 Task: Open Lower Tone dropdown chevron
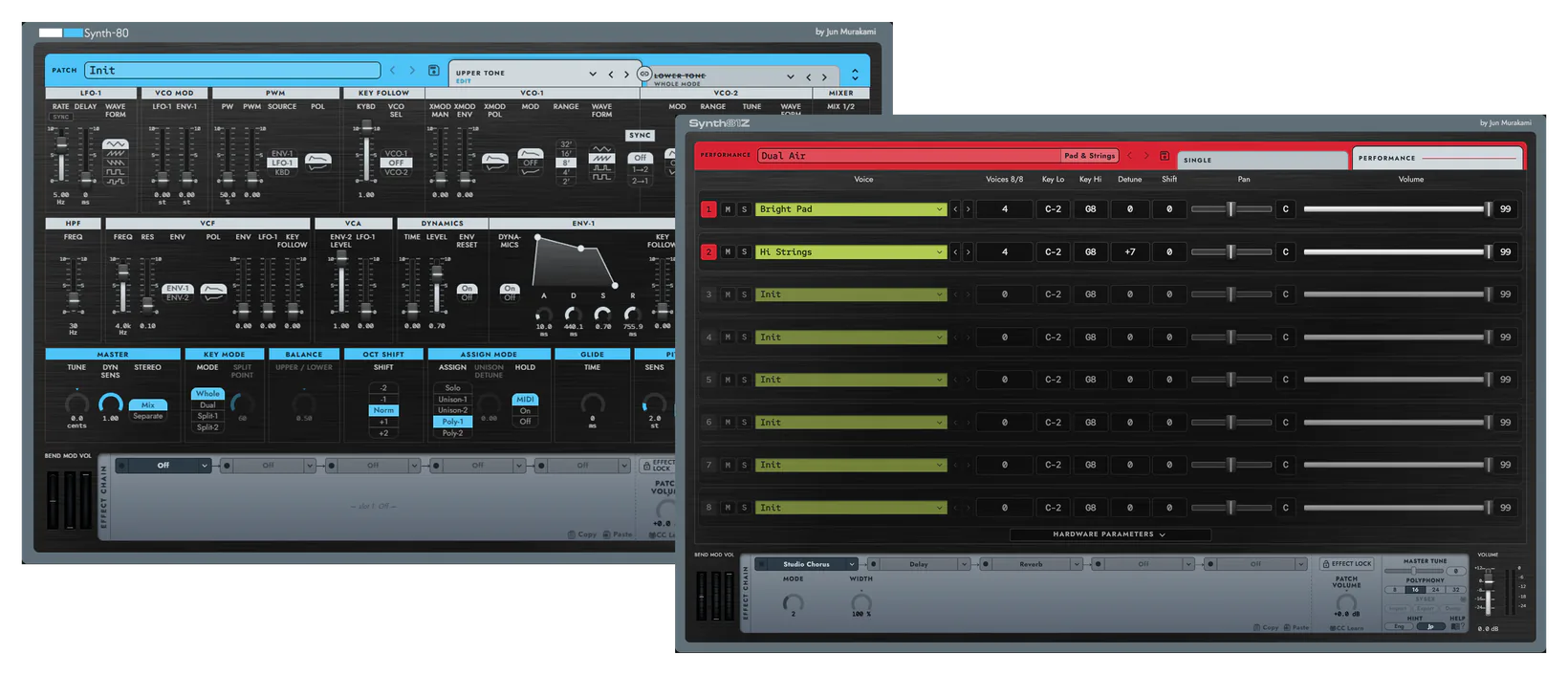790,76
